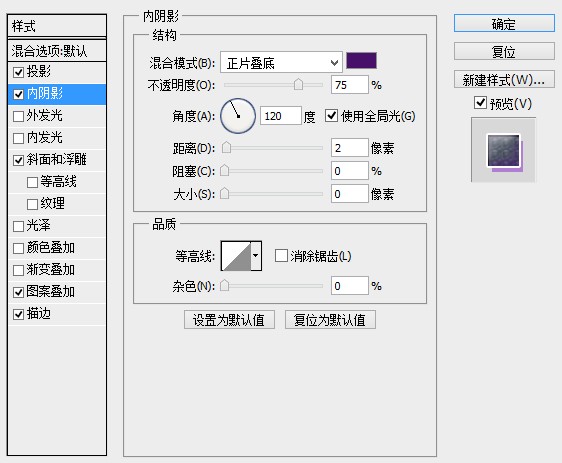Enable the 外发光 outer glow checkbox
This screenshot has width=562, height=463.
(18, 116)
